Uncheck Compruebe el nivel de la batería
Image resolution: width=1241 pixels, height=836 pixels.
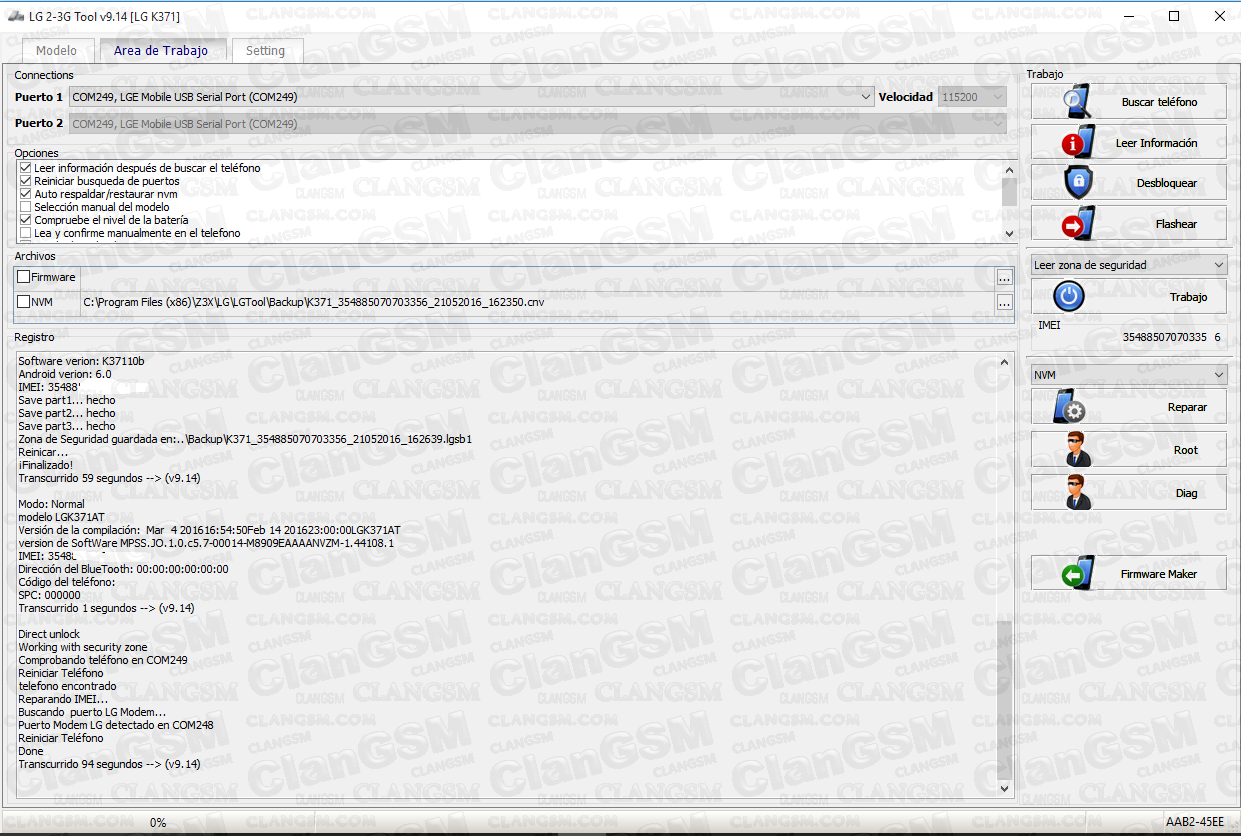click(26, 220)
